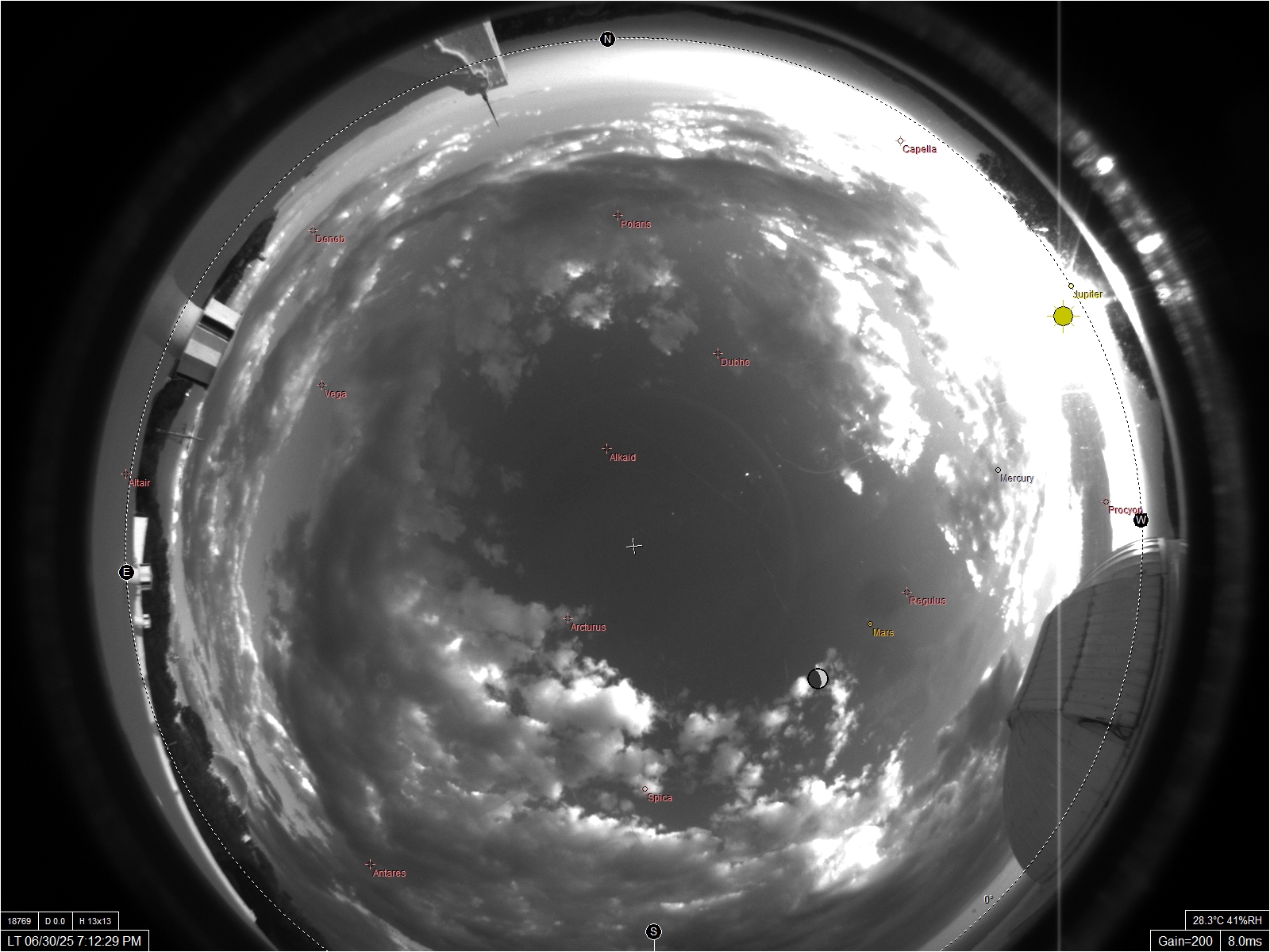Click the 0° horizon label

(988, 900)
